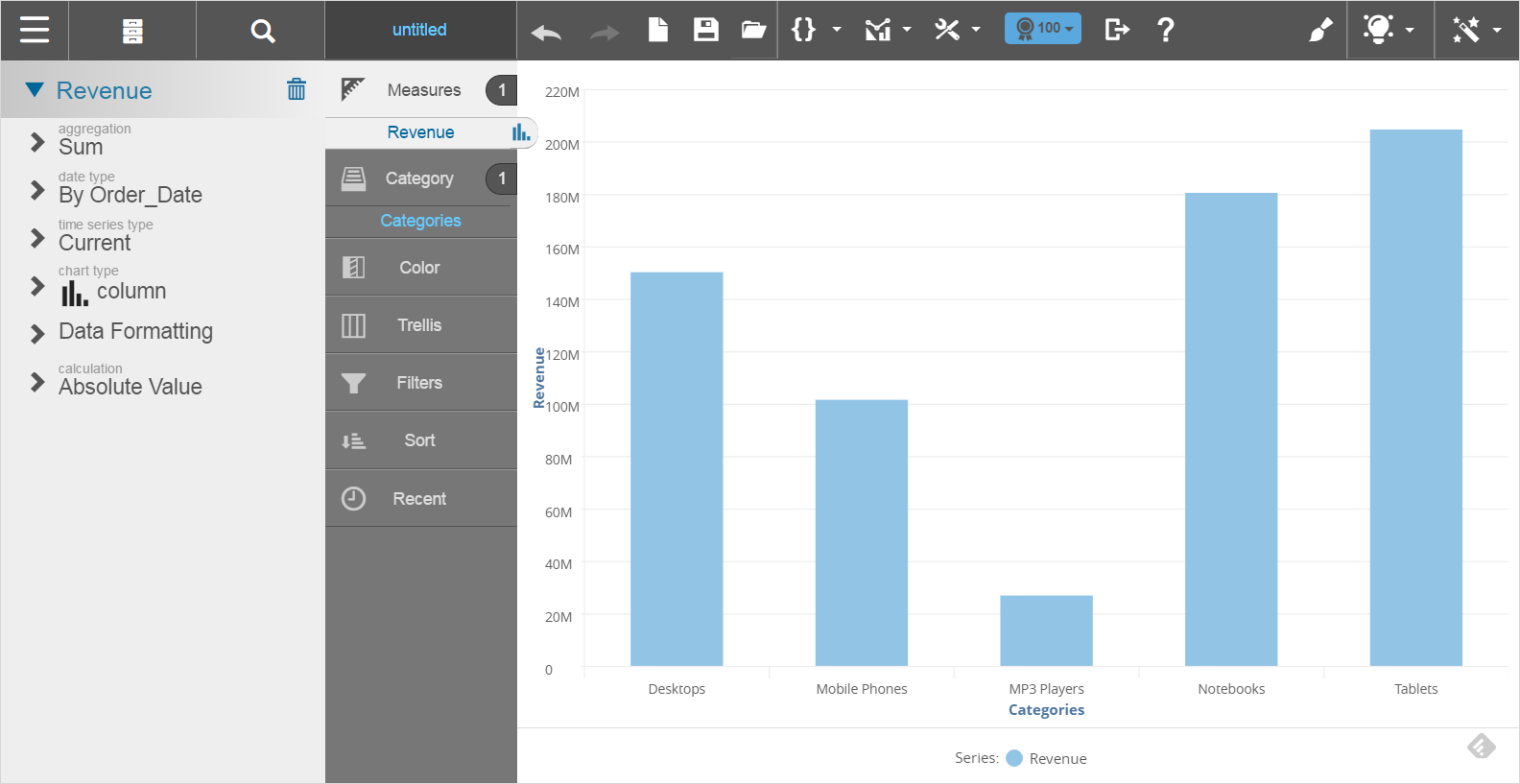Open help with the question mark icon

pos(1166,30)
